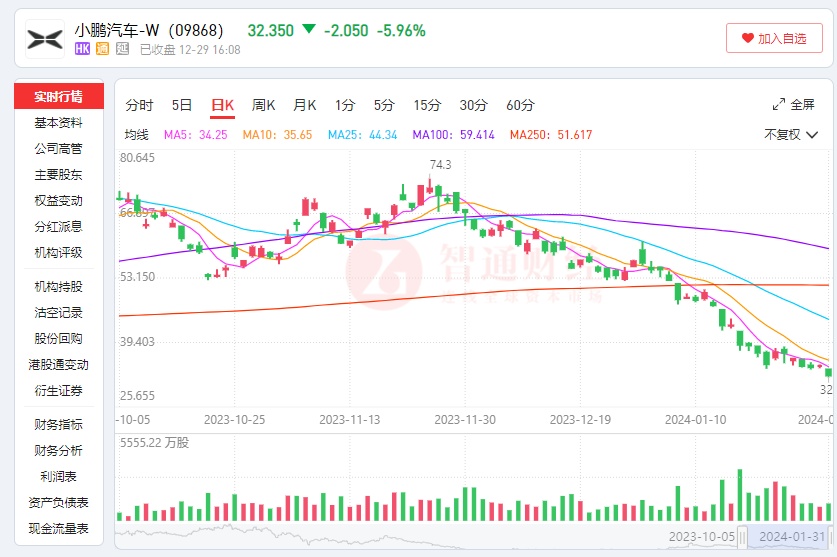Viewport: 837px width, 557px height.
Task: Click the left range-slider handle
Action: 742,535
